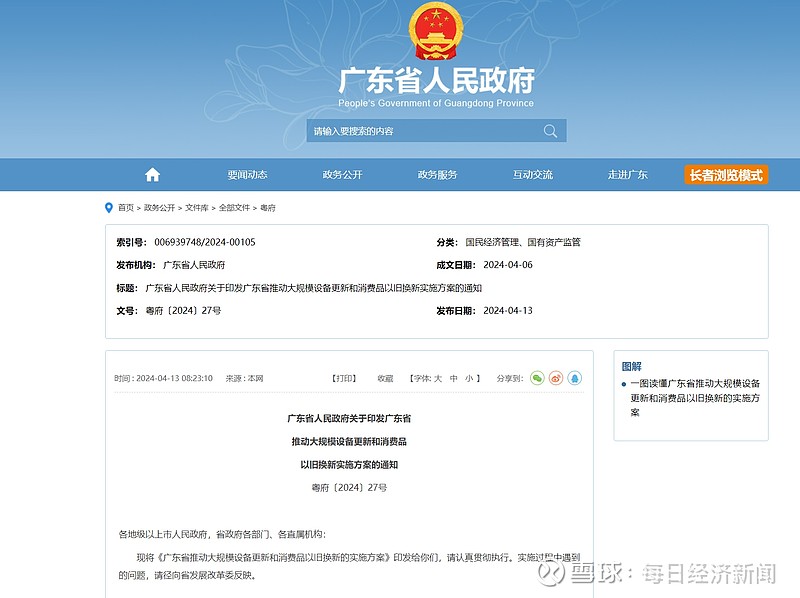Open the 走进广东 menu

(626, 172)
